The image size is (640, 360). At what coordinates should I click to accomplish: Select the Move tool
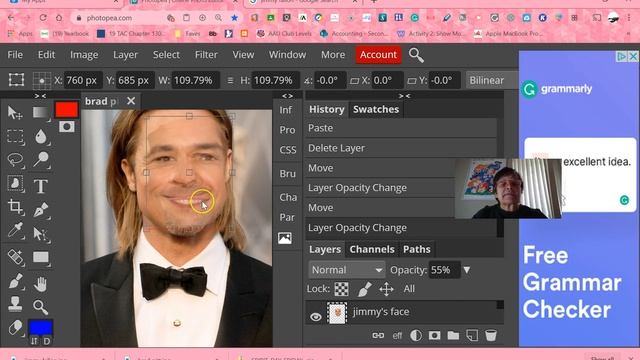click(x=15, y=113)
